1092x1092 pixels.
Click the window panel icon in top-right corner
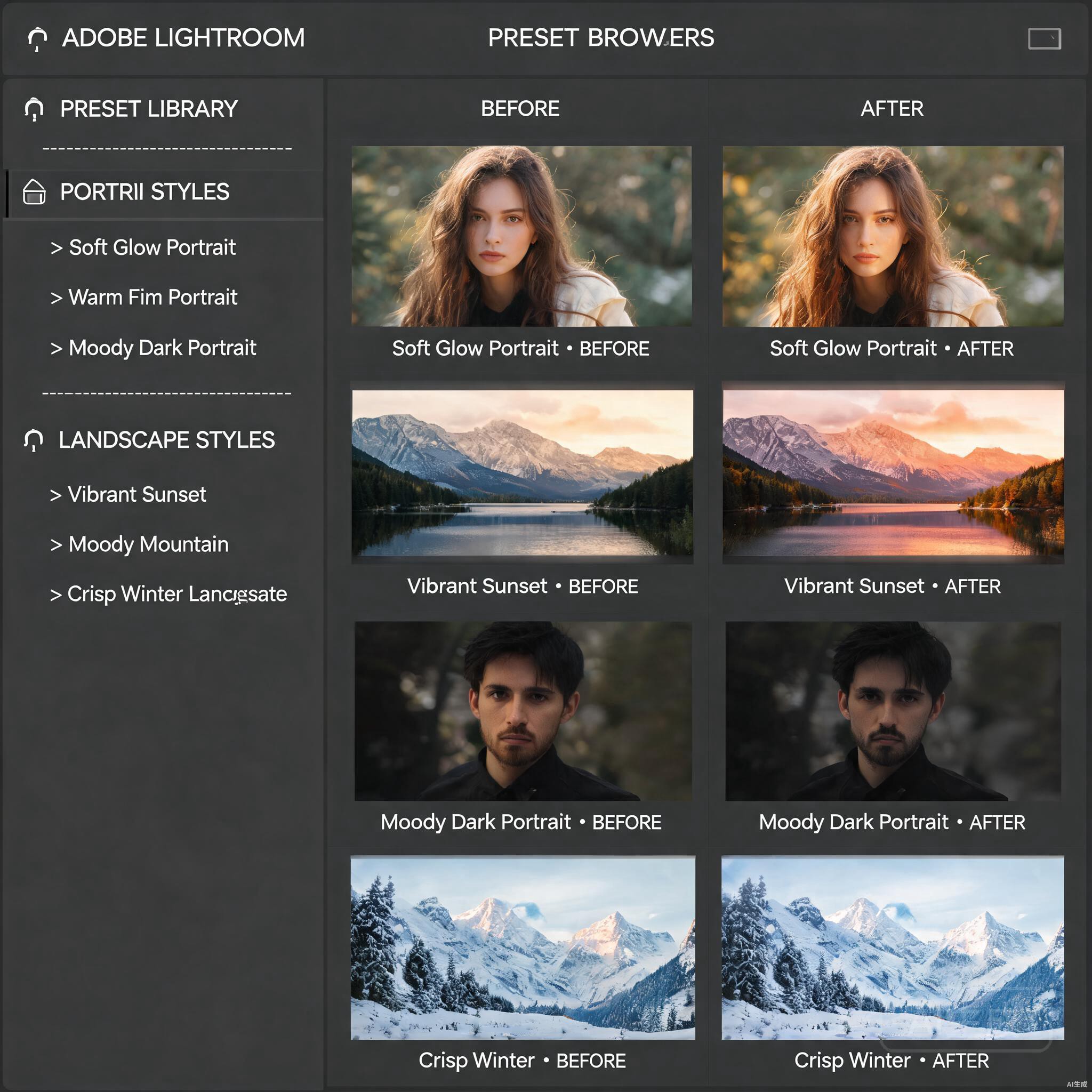point(1044,39)
